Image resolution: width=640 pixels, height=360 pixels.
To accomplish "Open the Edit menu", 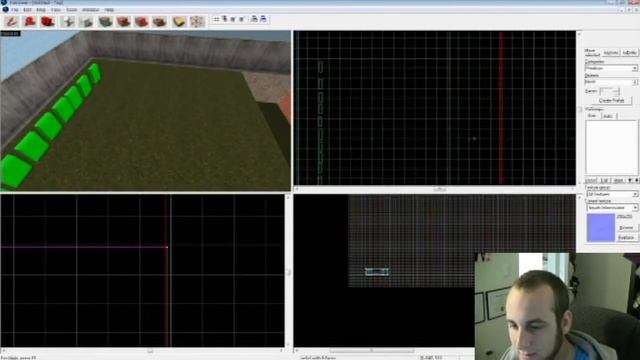I will (27, 9).
